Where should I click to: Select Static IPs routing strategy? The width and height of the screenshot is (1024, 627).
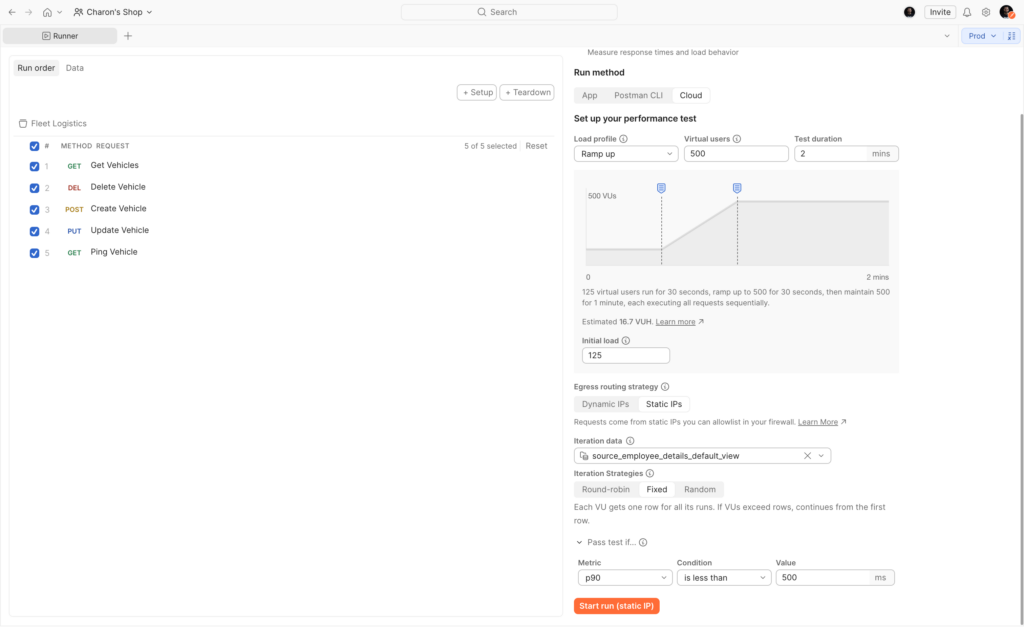(664, 404)
